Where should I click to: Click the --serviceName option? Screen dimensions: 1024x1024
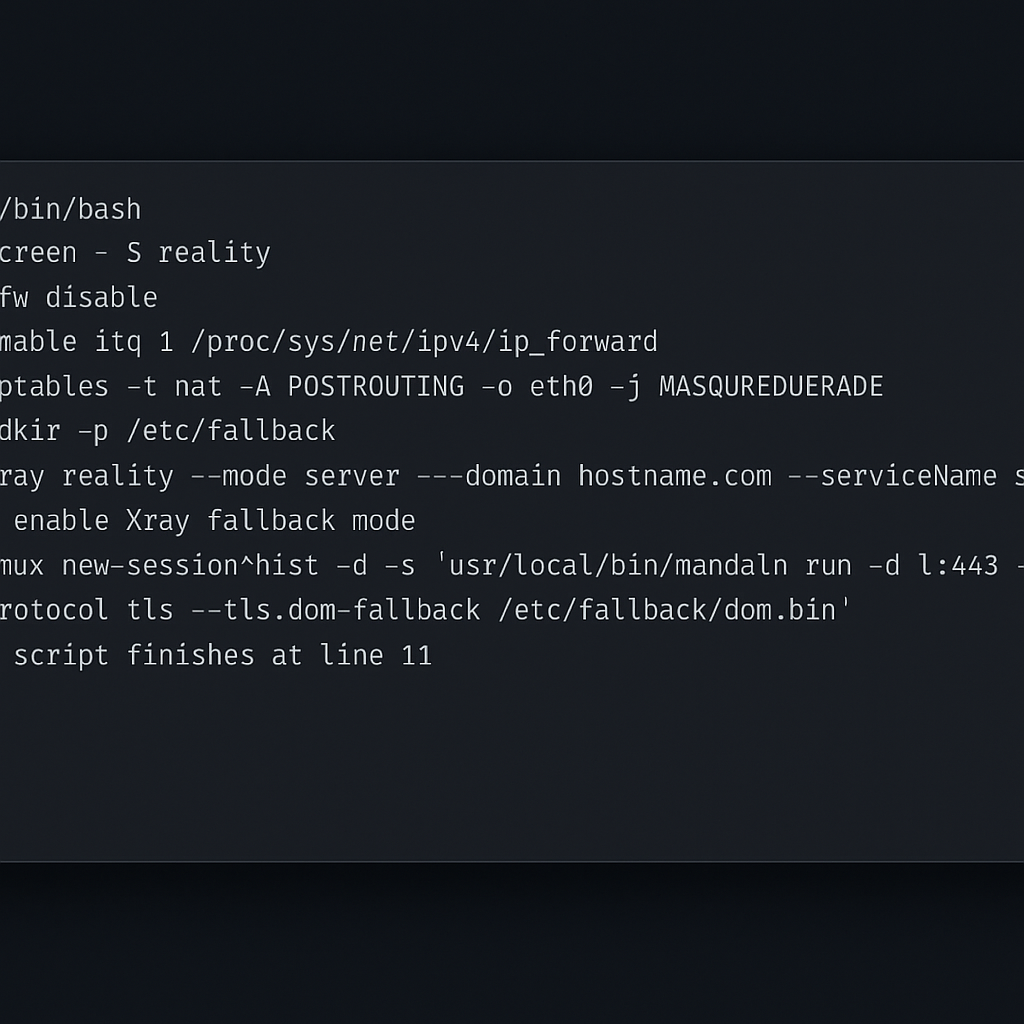[892, 475]
